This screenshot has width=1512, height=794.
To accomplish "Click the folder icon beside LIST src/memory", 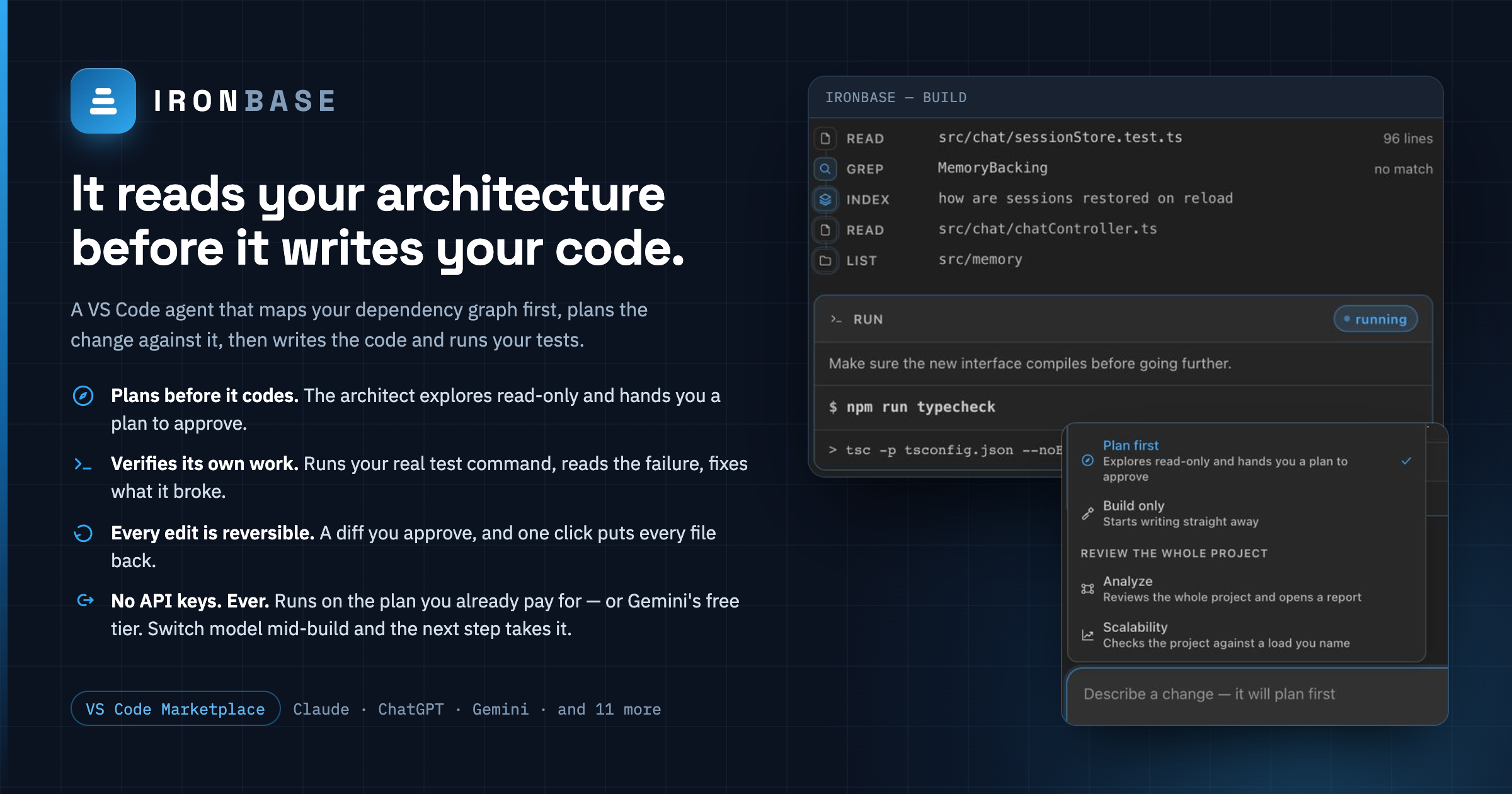I will [x=825, y=260].
